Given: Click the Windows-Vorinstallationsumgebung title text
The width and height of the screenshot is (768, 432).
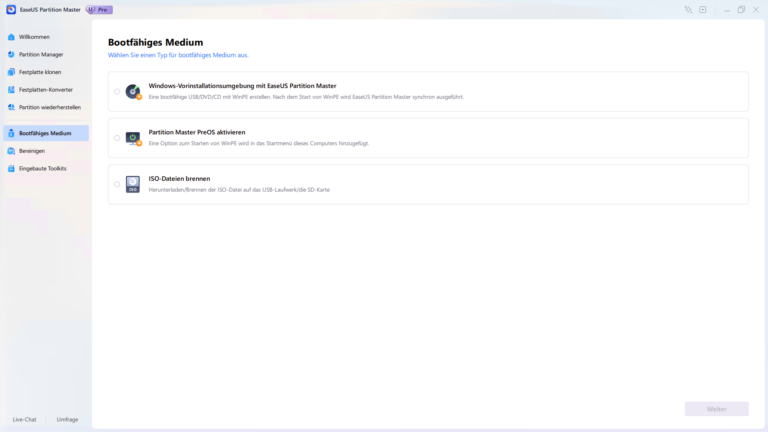Looking at the screenshot, I should [242, 86].
